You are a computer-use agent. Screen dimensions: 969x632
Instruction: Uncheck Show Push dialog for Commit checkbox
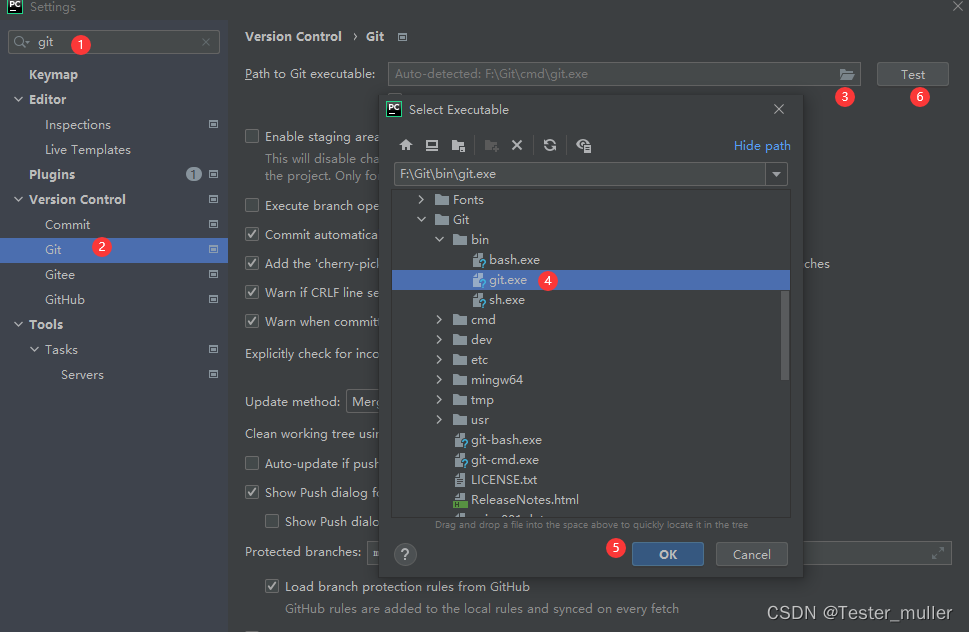[252, 492]
